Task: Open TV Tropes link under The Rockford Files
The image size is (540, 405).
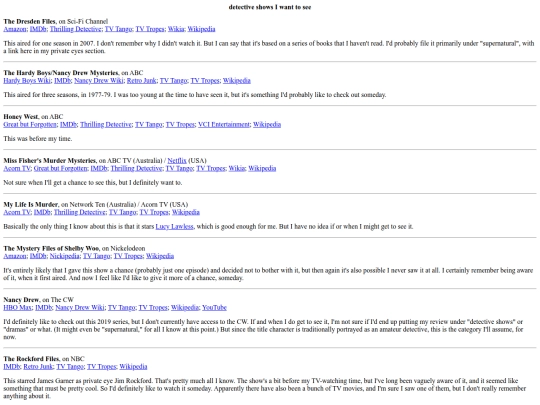Action: [x=102, y=367]
